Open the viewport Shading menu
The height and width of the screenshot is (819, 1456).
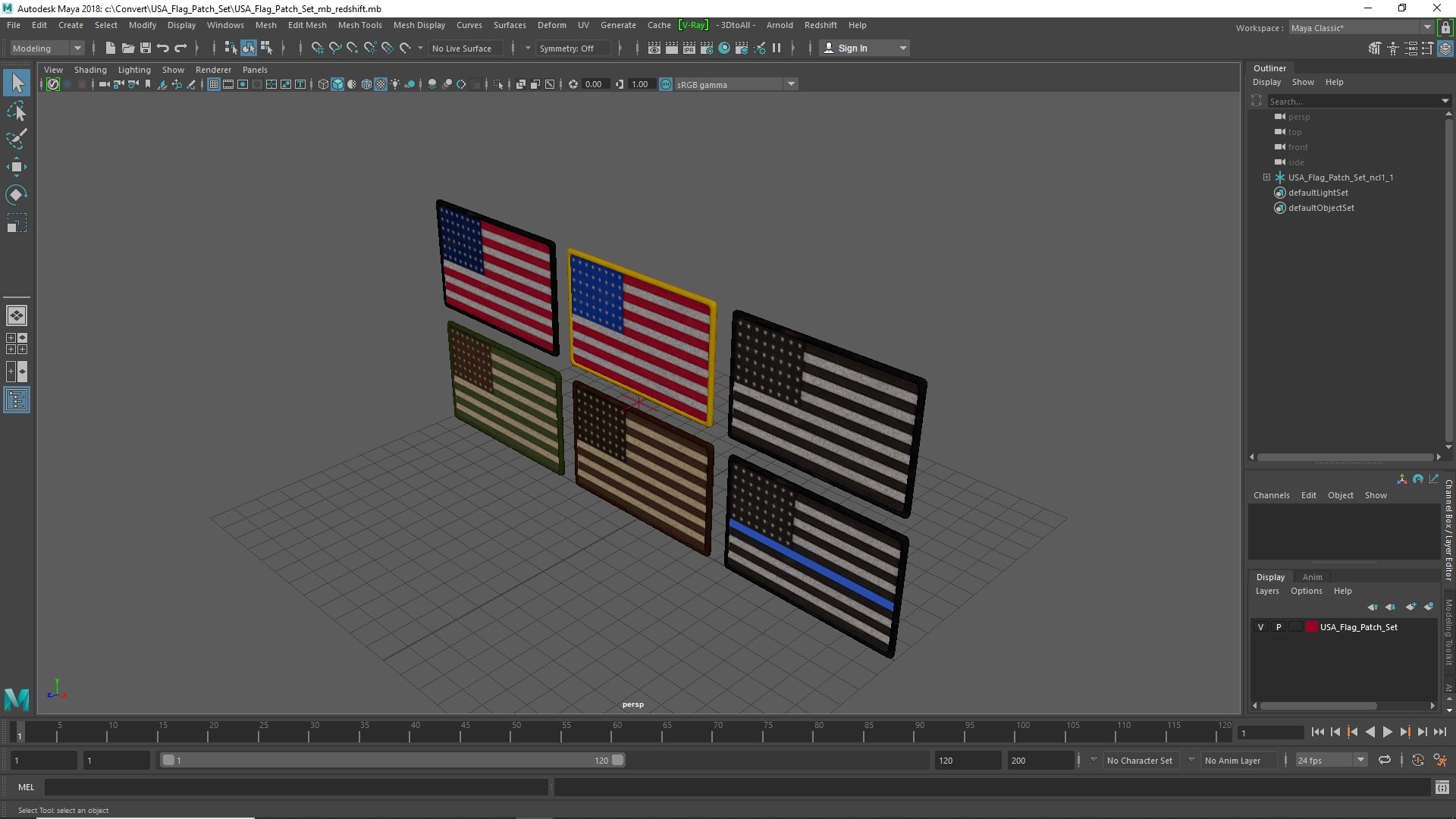[x=90, y=70]
